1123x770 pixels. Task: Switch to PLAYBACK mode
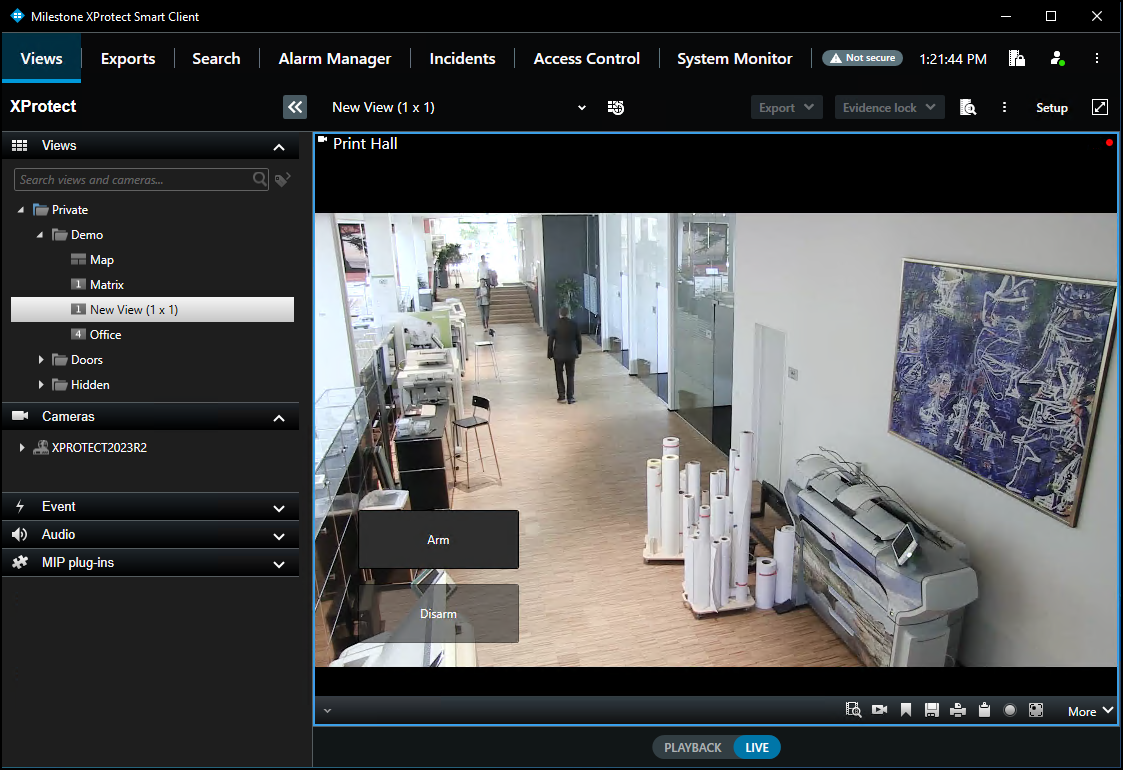(693, 747)
